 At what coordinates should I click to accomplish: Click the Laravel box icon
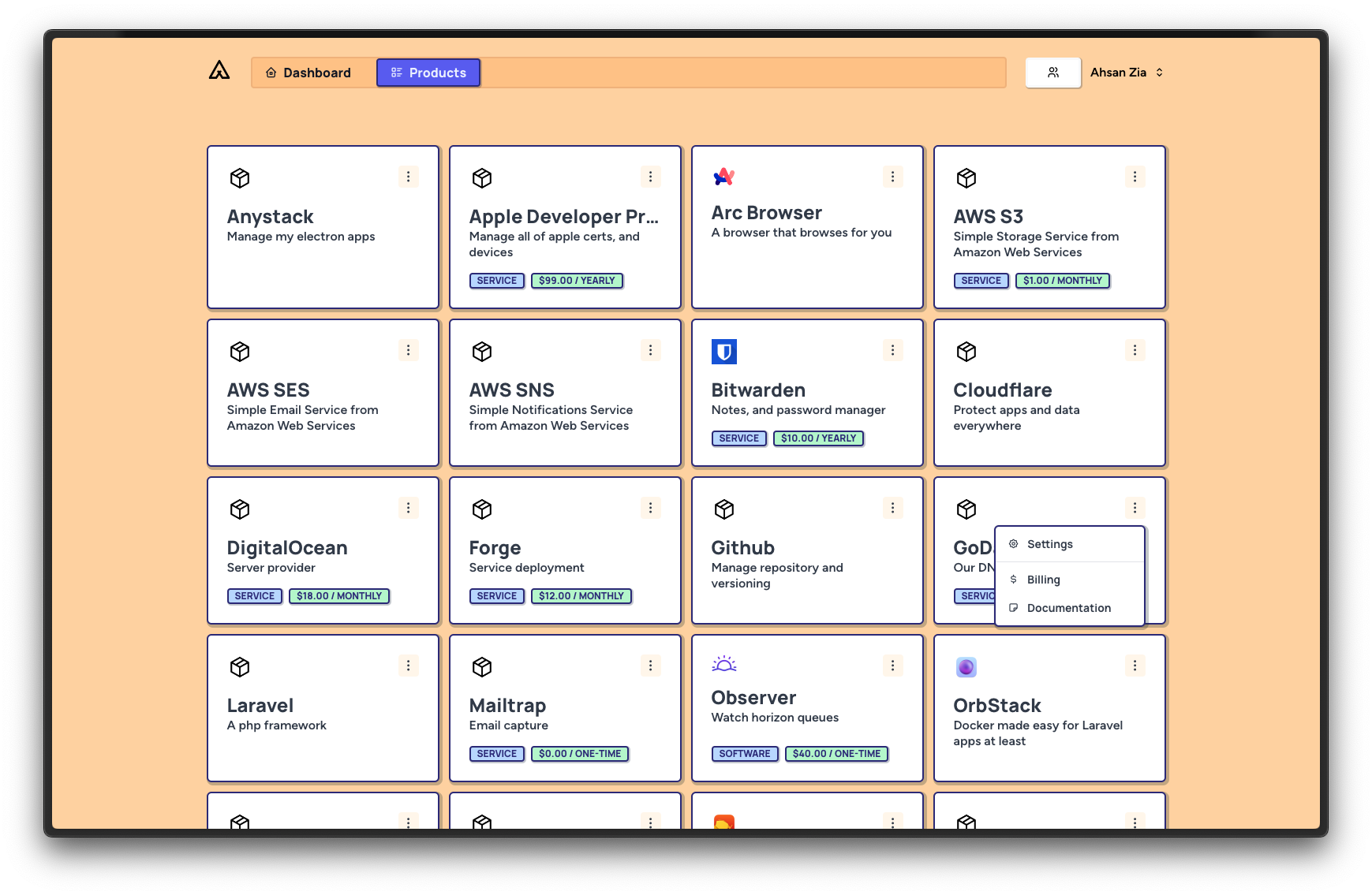coord(240,667)
